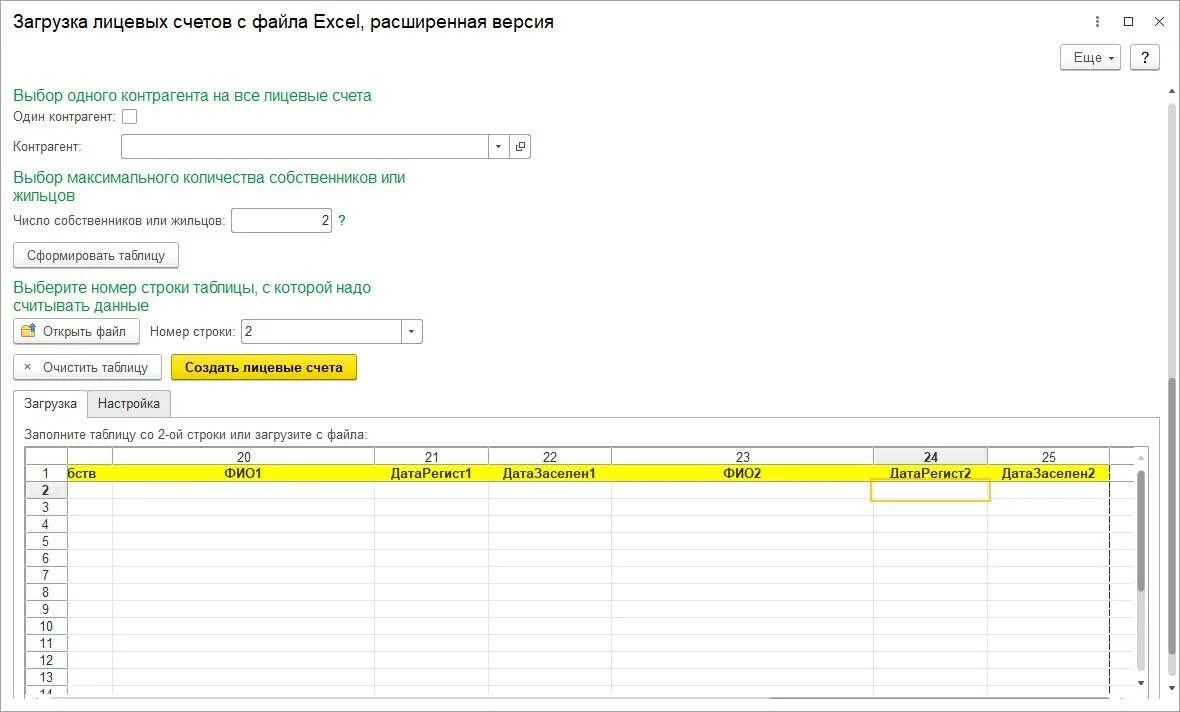Click the spreadsheet vertical scrollbar thumb

(1141, 531)
